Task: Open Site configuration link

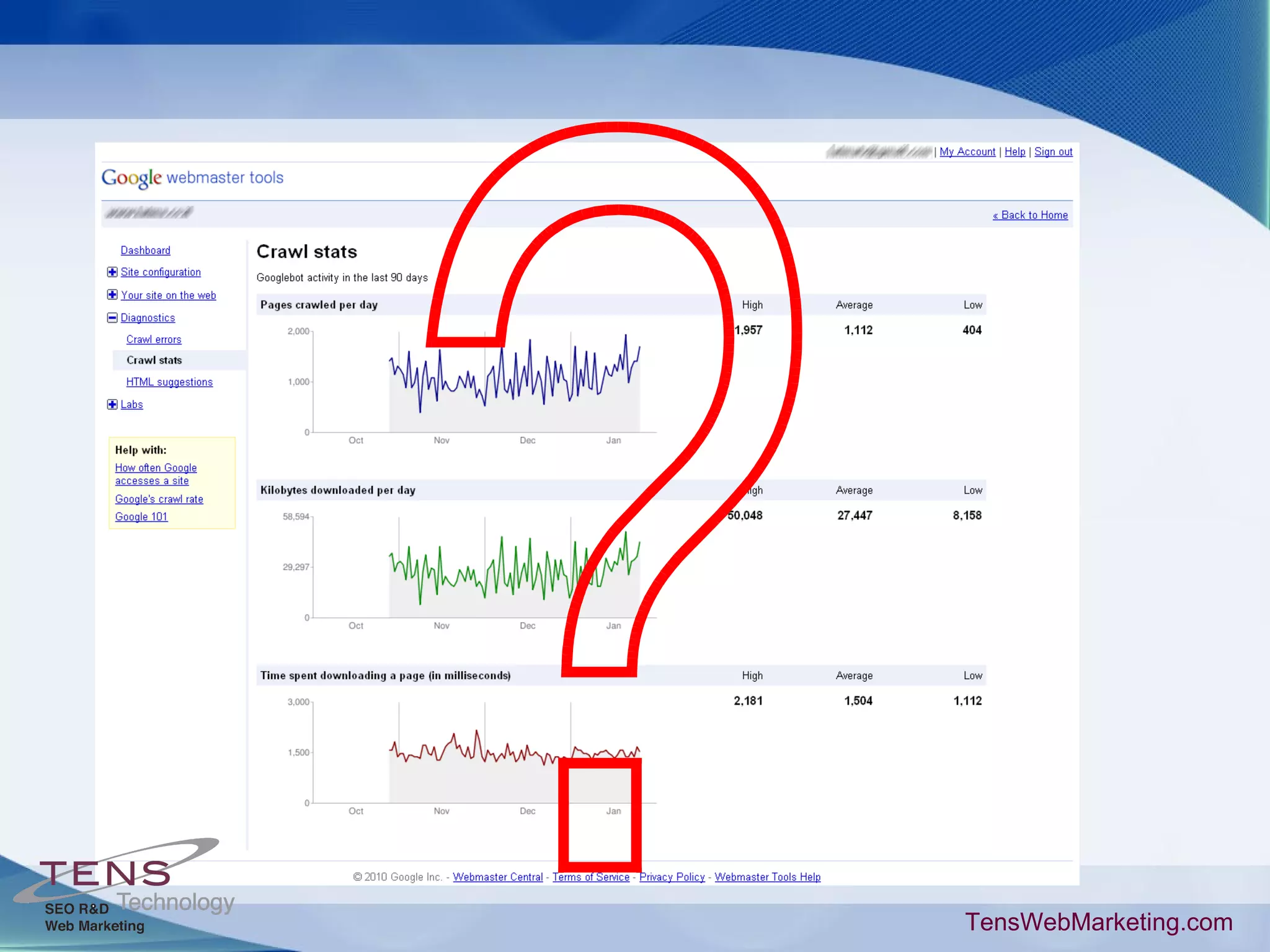Action: click(161, 272)
